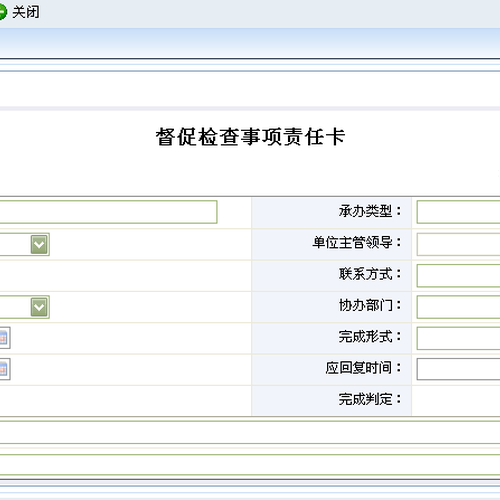Click the 完成形式 input field
Image resolution: width=500 pixels, height=500 pixels.
[458, 338]
